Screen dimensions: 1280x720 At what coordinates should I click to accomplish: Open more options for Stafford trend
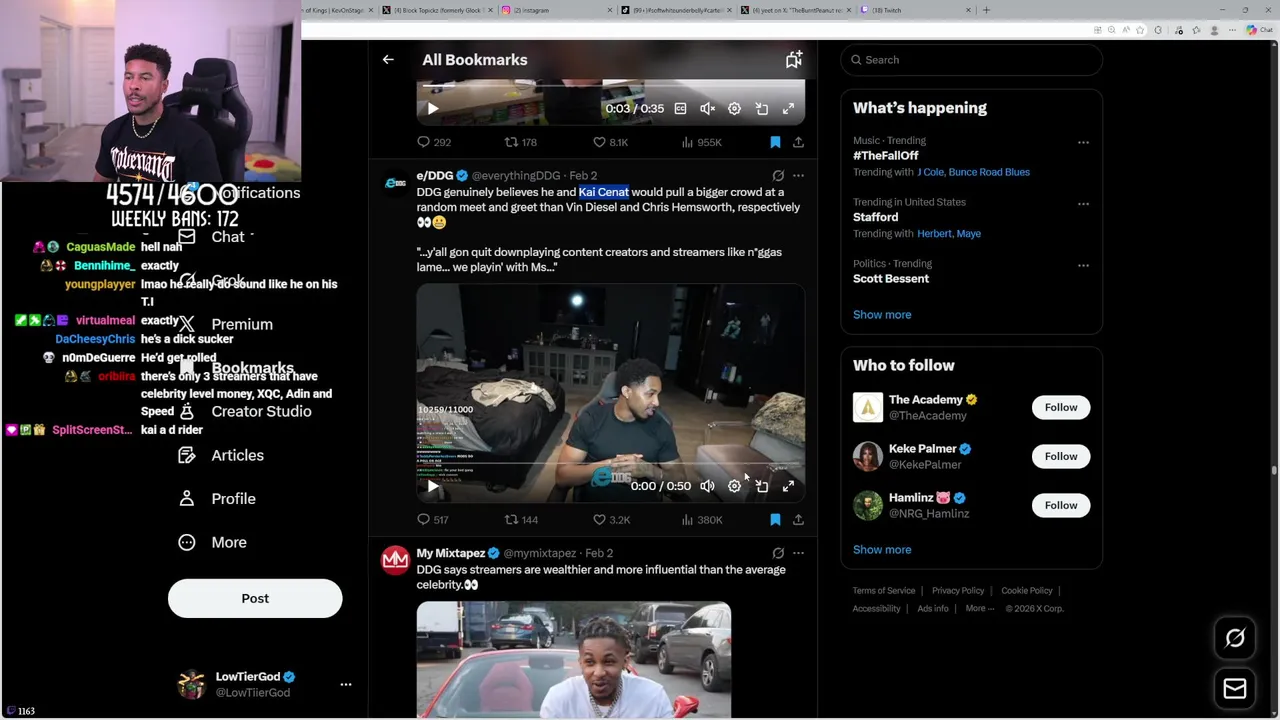pyautogui.click(x=1083, y=204)
